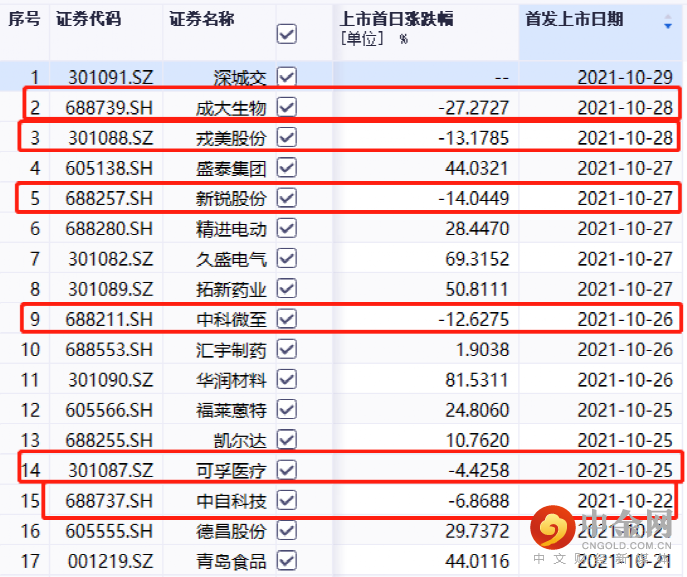The width and height of the screenshot is (687, 577).
Task: Uncheck the checkbox for 凯尔达
Action: tap(287, 440)
